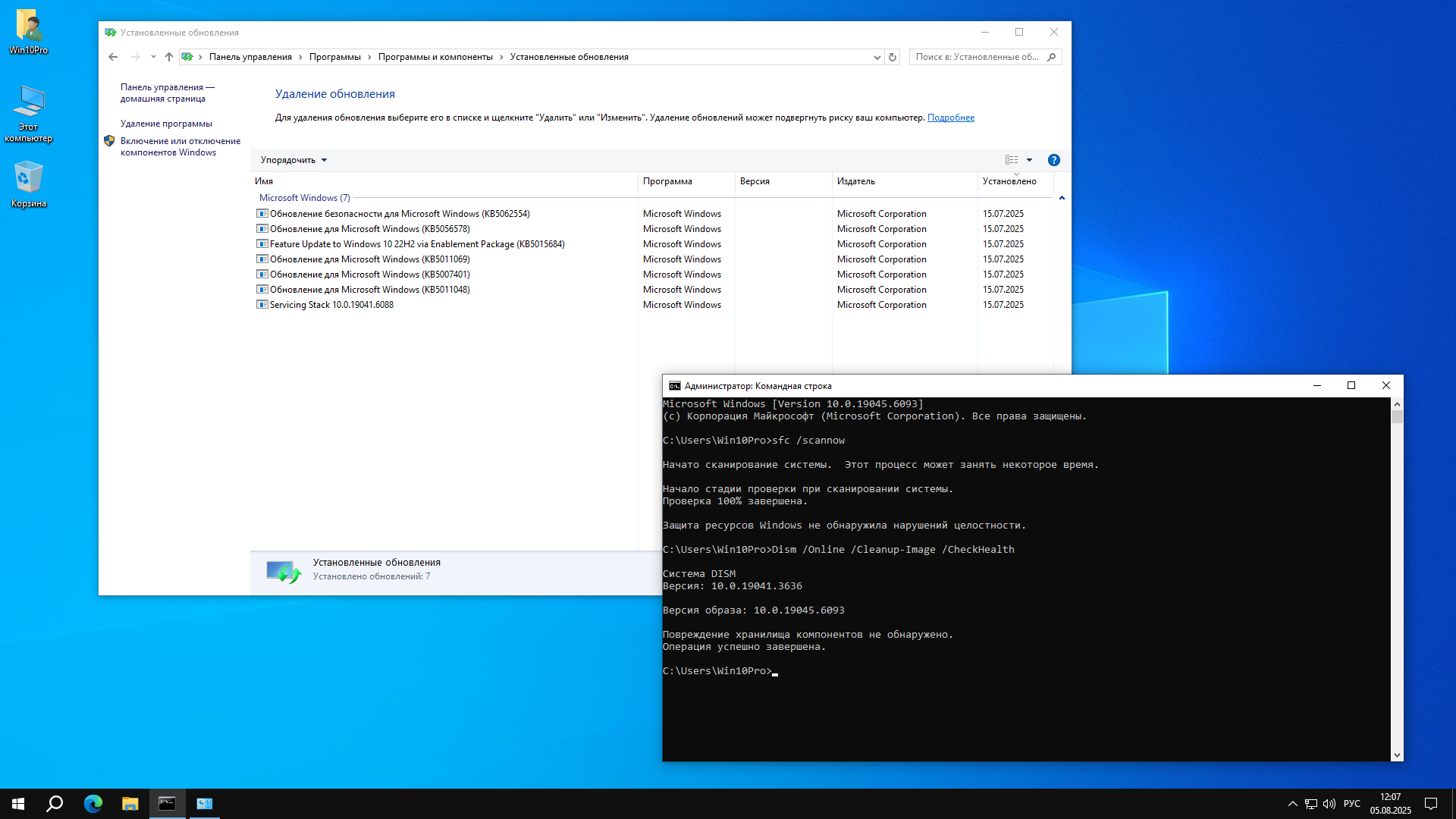Go up one level with up arrow
1456x819 pixels.
(169, 57)
